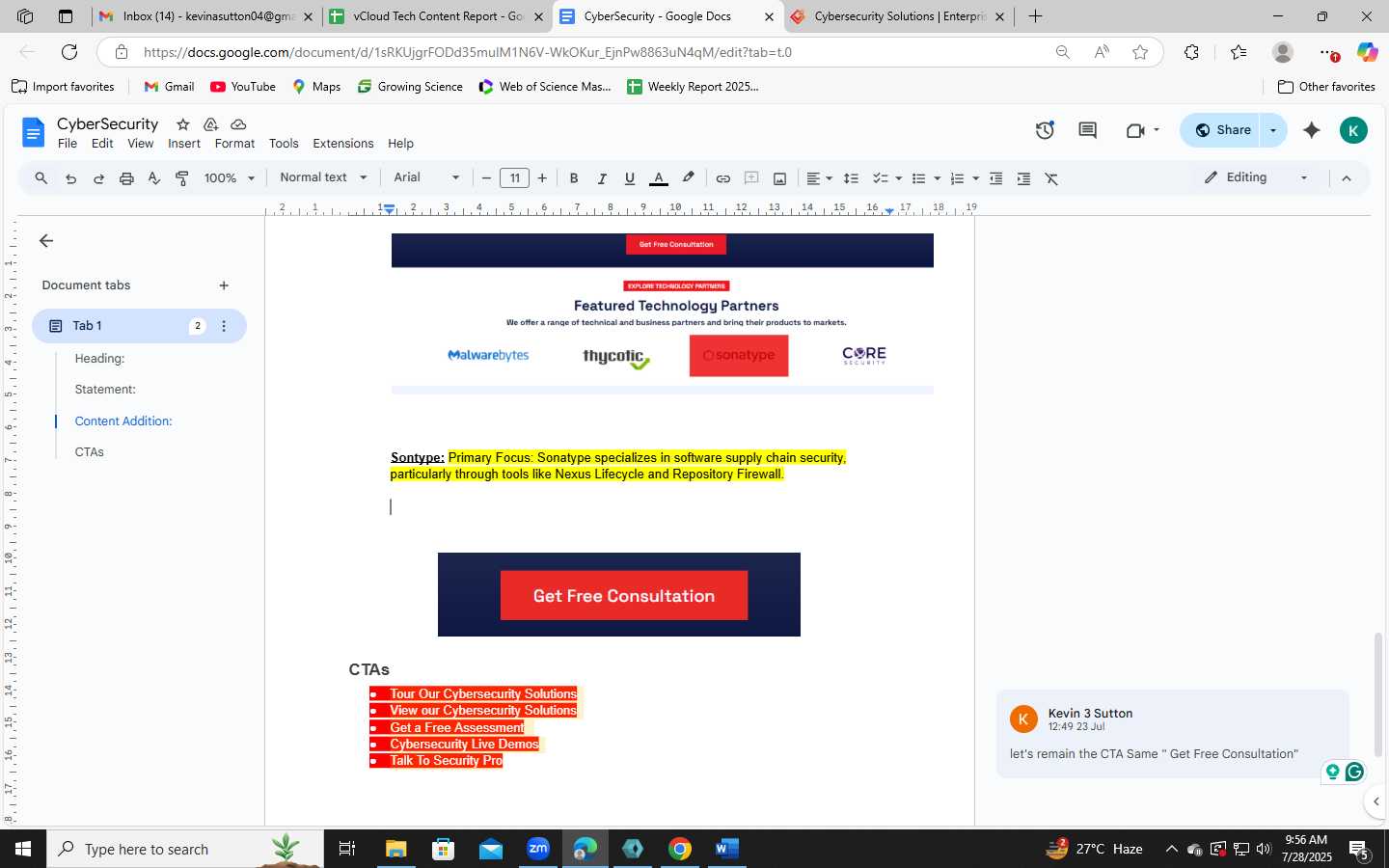
Task: Open the Format menu
Action: pyautogui.click(x=234, y=144)
